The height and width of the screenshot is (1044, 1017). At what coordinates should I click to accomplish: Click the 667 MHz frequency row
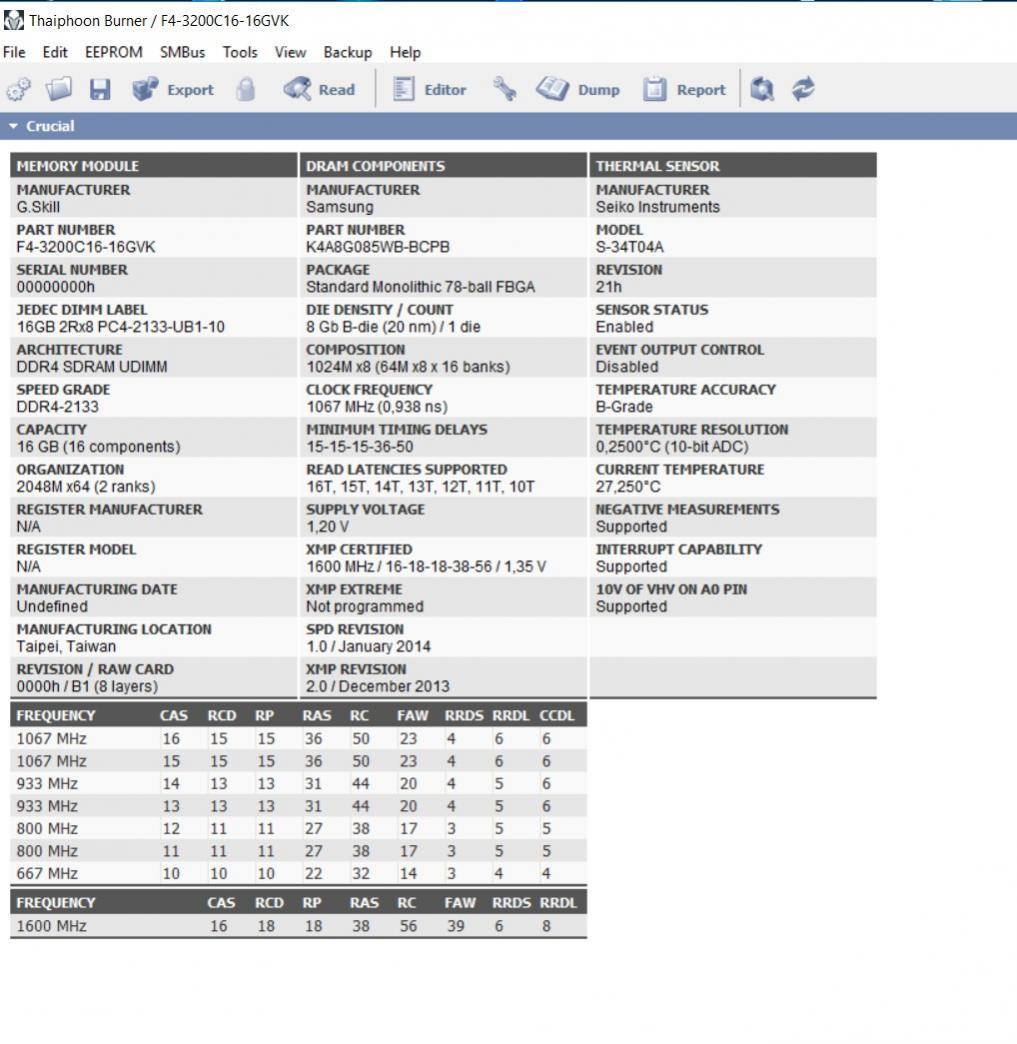(298, 873)
